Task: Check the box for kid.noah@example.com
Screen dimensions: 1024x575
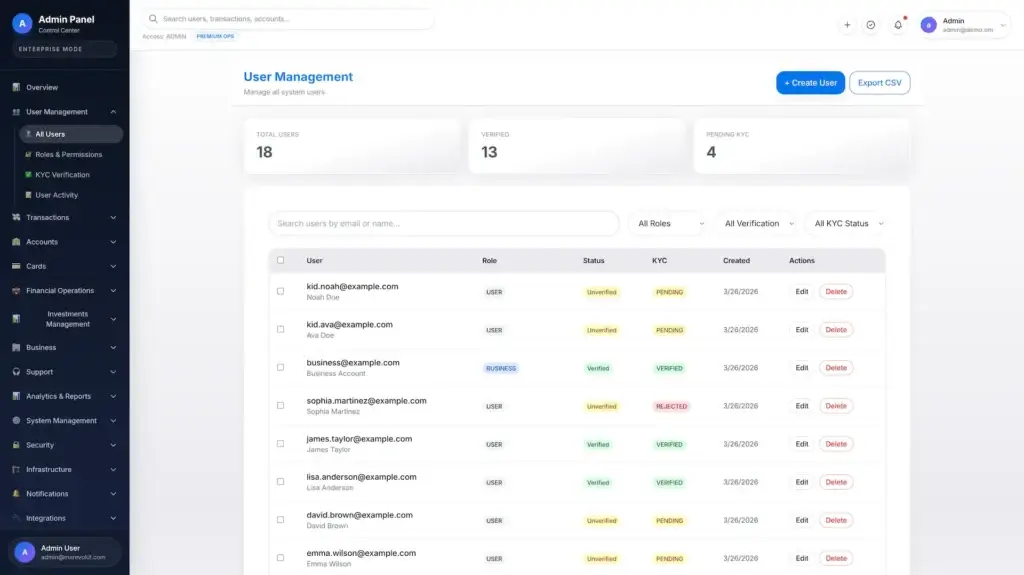Action: [280, 291]
